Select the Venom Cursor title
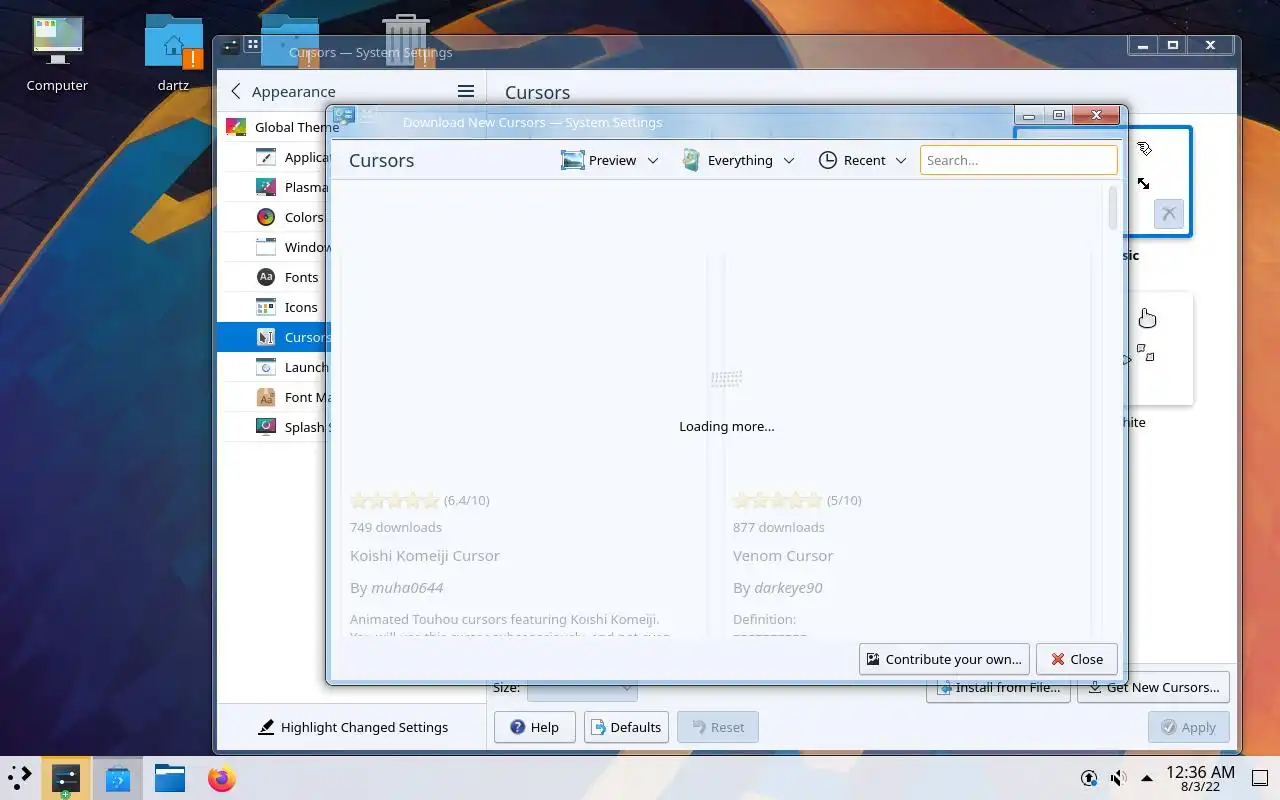Image resolution: width=1280 pixels, height=800 pixels. click(783, 555)
